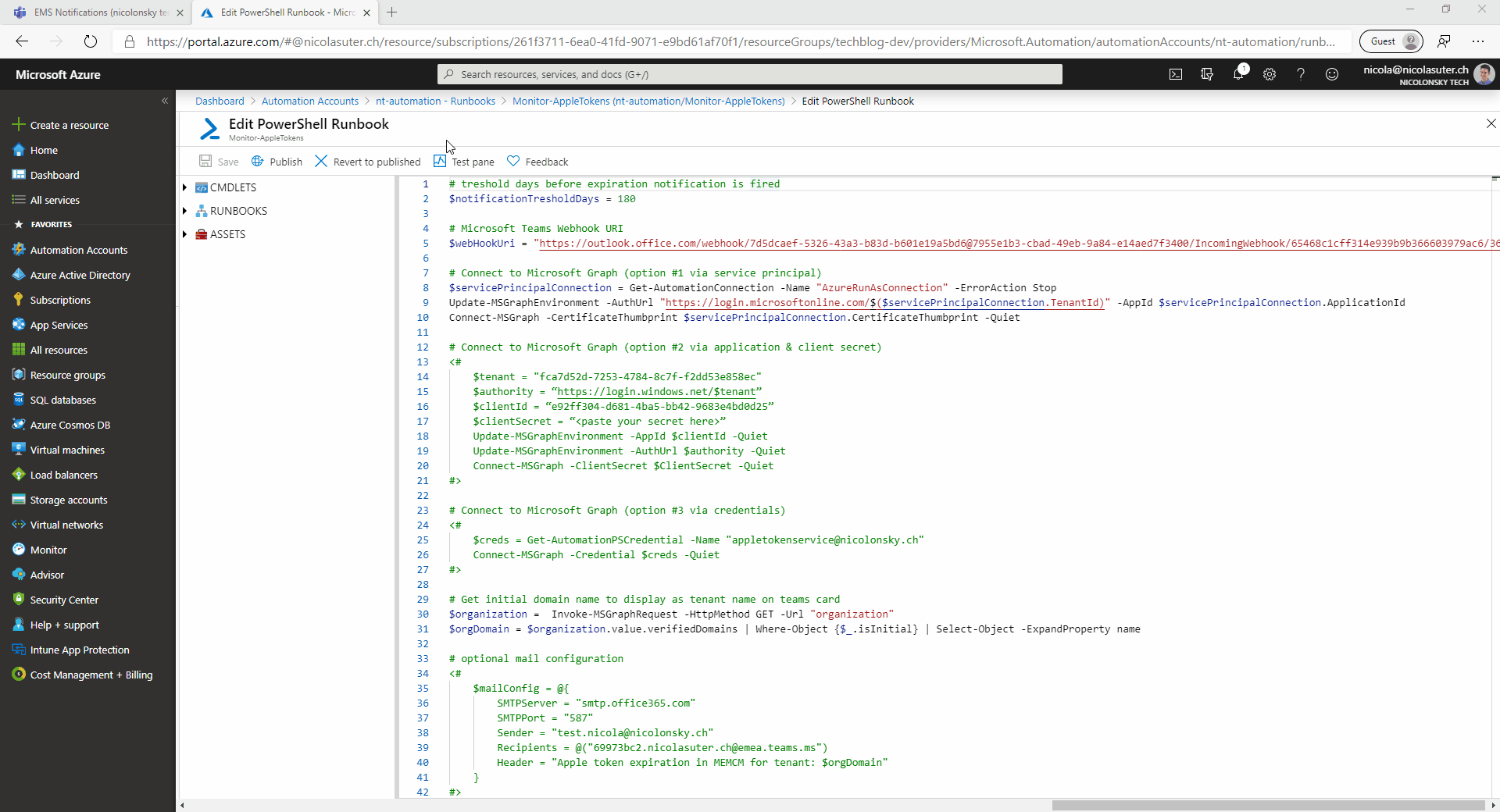This screenshot has width=1500, height=812.
Task: Open the help question mark
Action: (1301, 74)
